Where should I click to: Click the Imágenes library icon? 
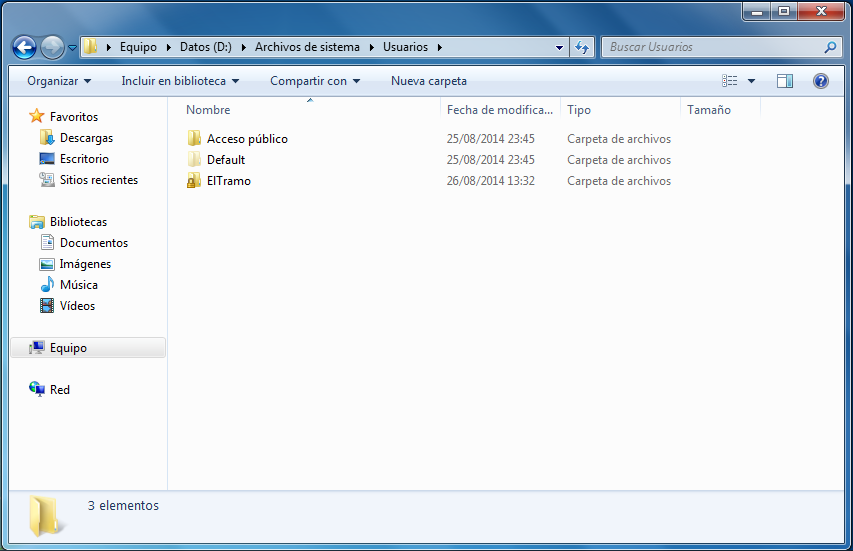[x=47, y=264]
